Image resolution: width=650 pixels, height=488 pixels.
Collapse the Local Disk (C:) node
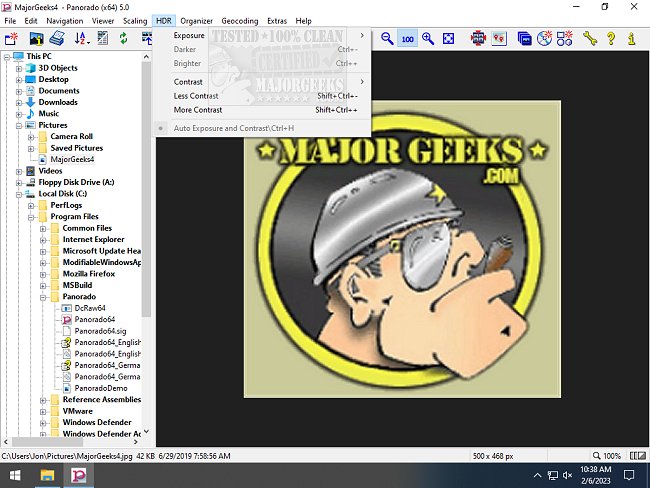[x=19, y=194]
